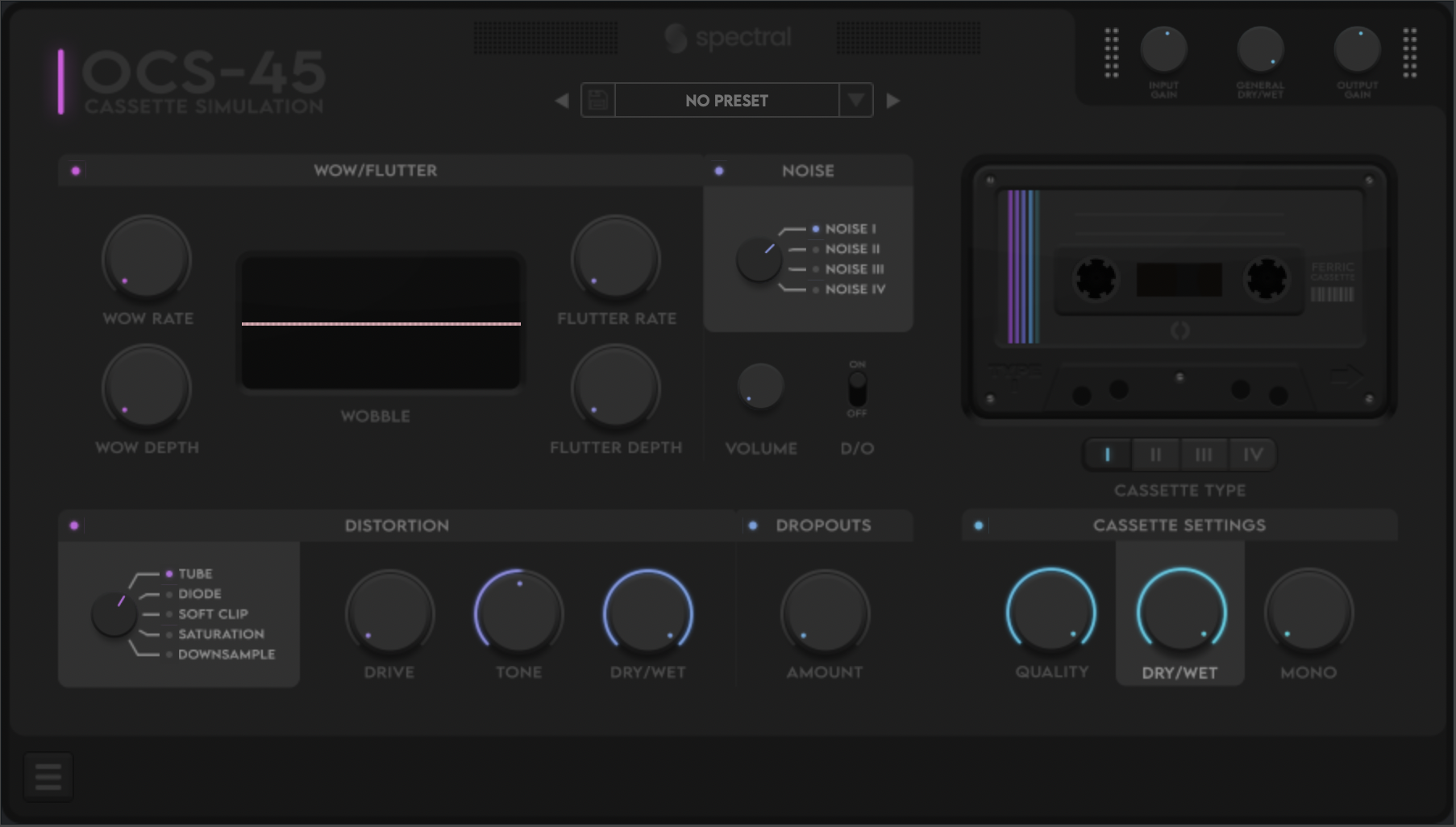Click the cassette tape image
Viewport: 1456px width, 827px height.
1179,289
